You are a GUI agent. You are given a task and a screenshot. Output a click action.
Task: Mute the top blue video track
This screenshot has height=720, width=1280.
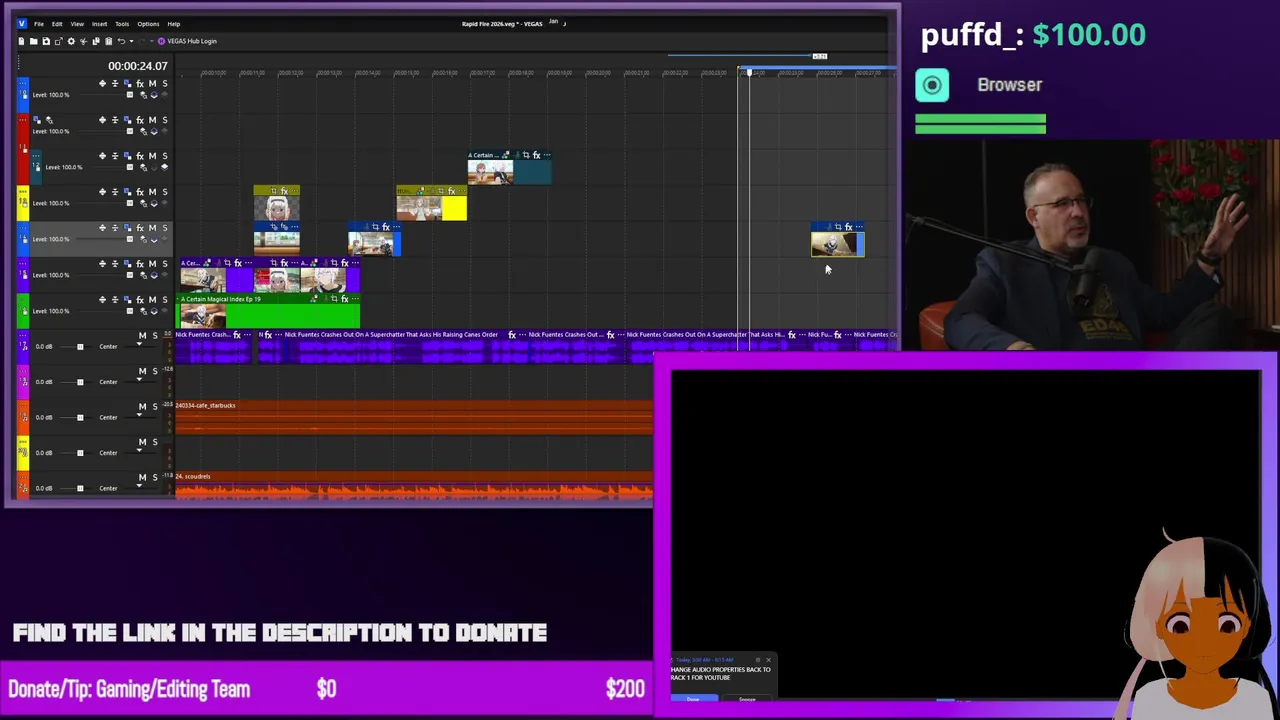coord(152,83)
